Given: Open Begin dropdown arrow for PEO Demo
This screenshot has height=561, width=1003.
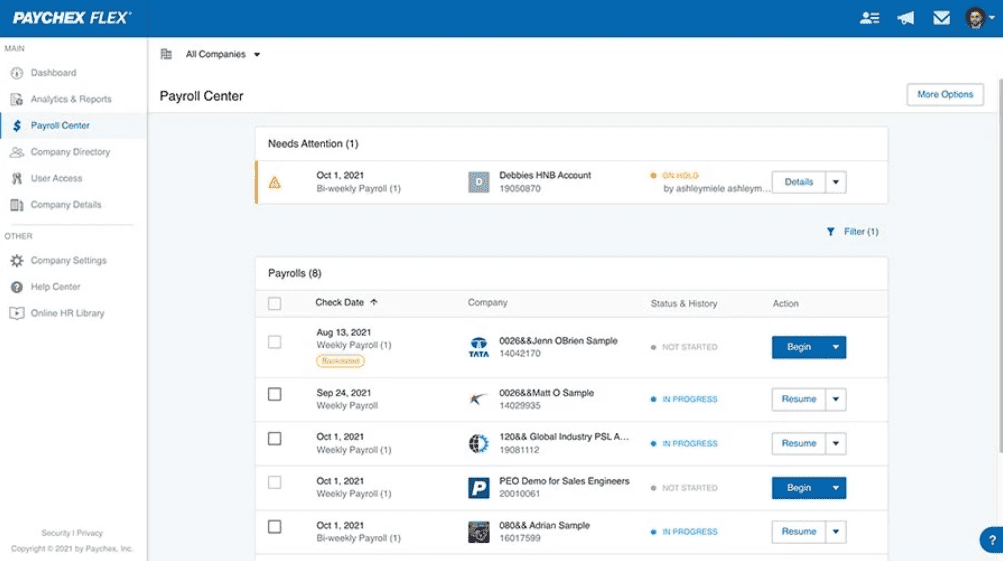Looking at the screenshot, I should point(835,488).
